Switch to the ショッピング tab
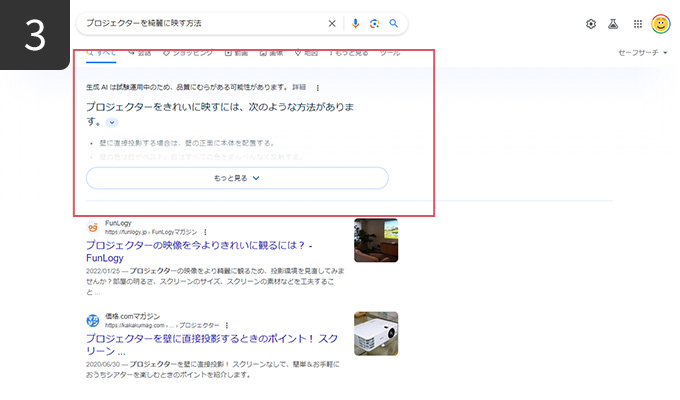 coord(188,51)
